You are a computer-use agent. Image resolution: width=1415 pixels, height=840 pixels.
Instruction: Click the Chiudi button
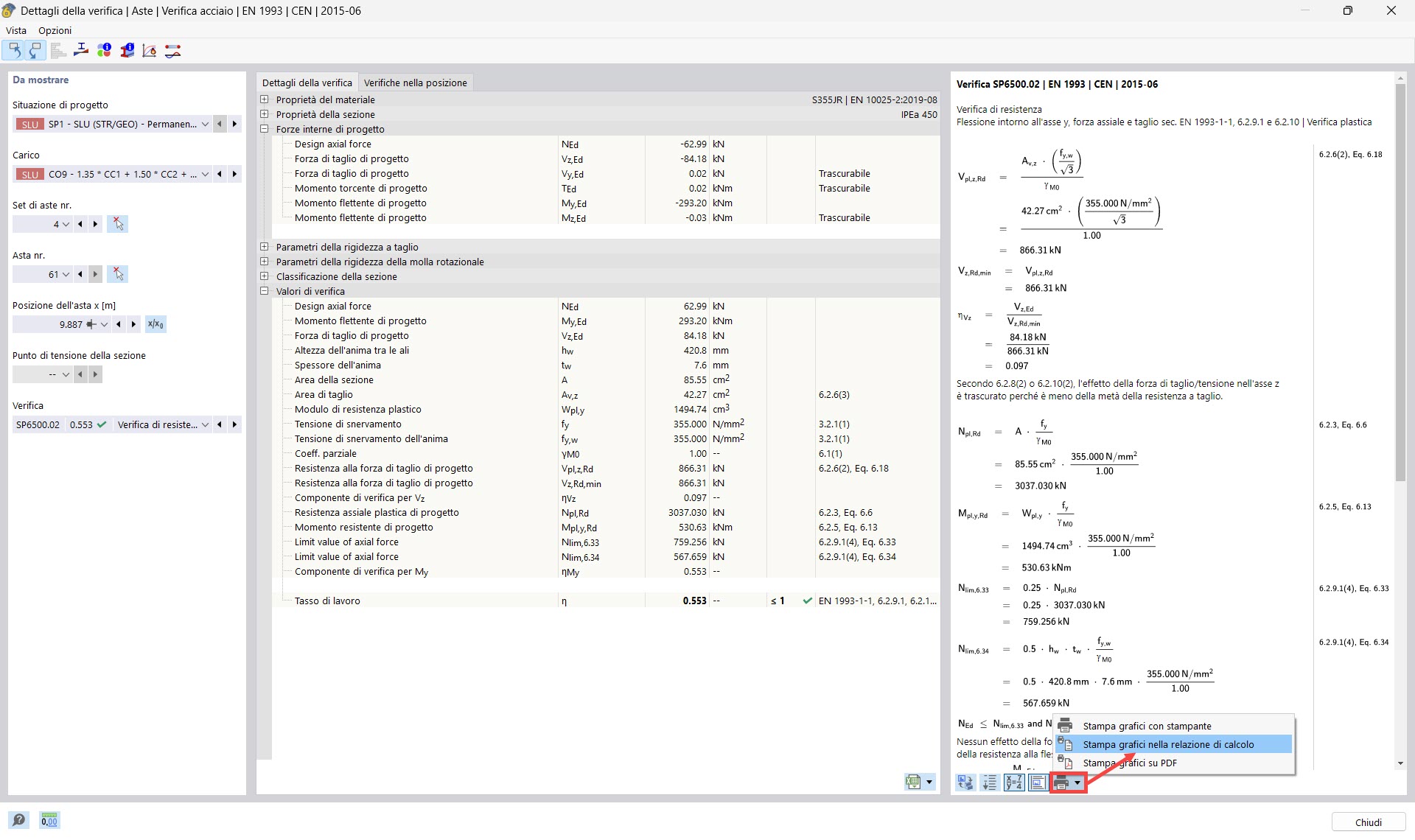[1369, 822]
